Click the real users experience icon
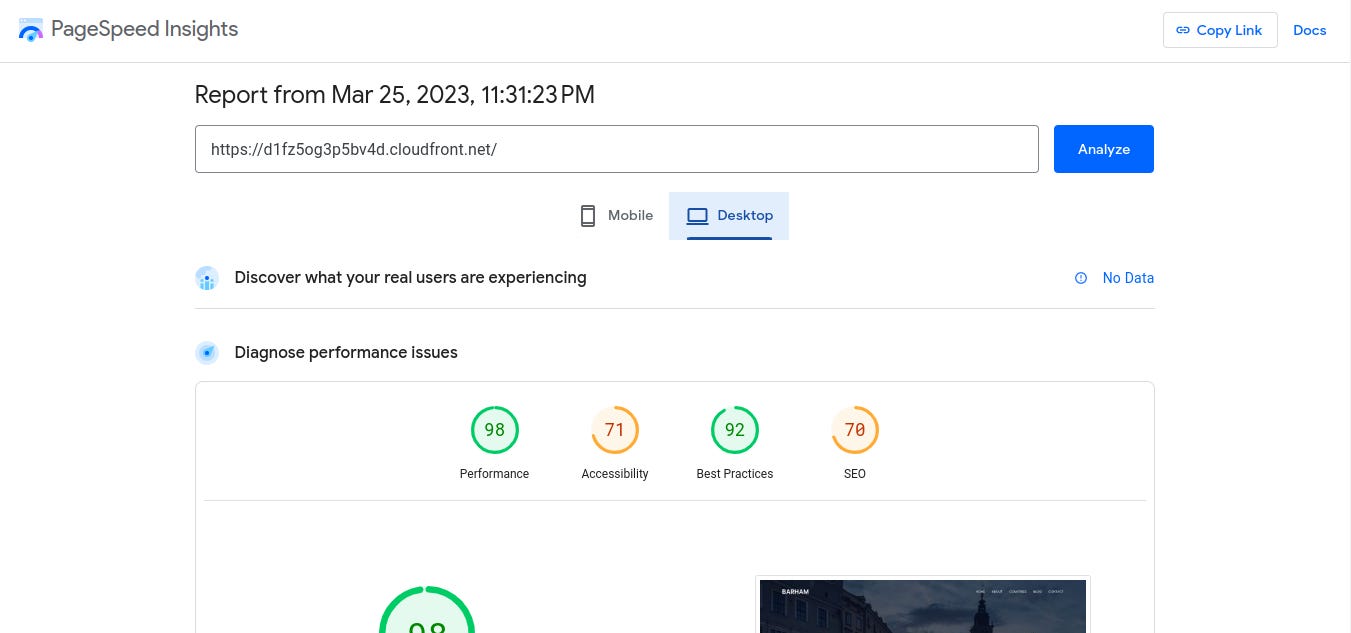Screen dimensions: 1351x633 coord(207,278)
